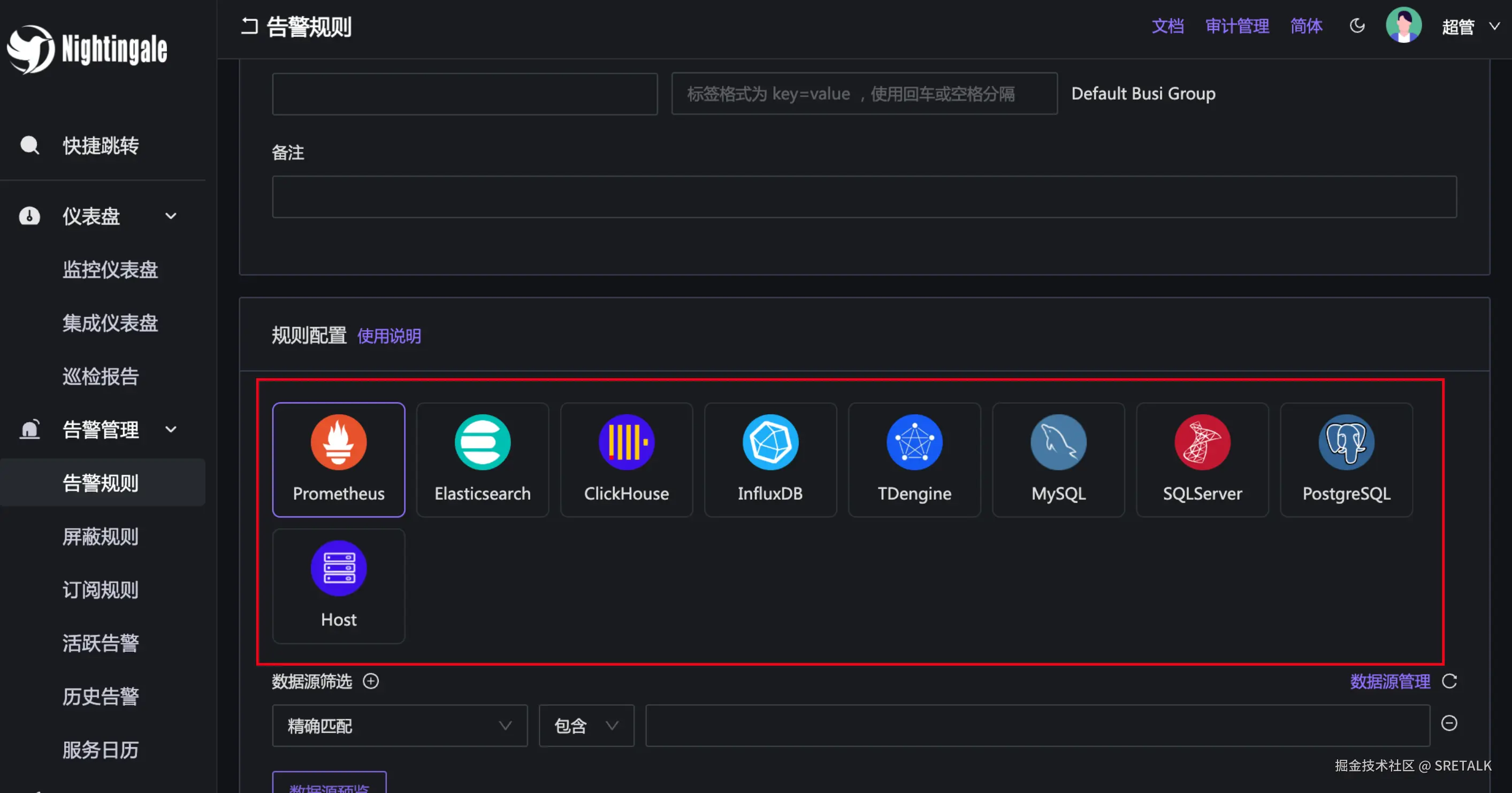
Task: Open the 审计管理 link
Action: [1238, 26]
